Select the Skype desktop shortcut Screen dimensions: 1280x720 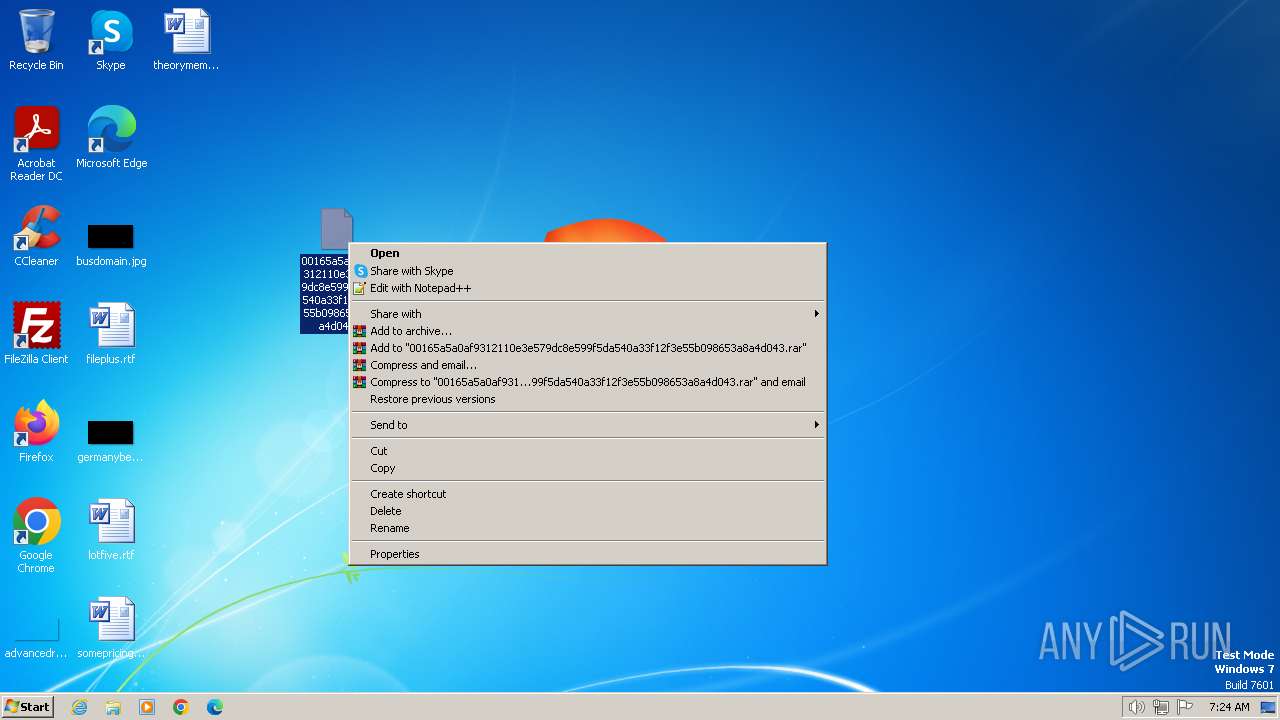click(111, 40)
